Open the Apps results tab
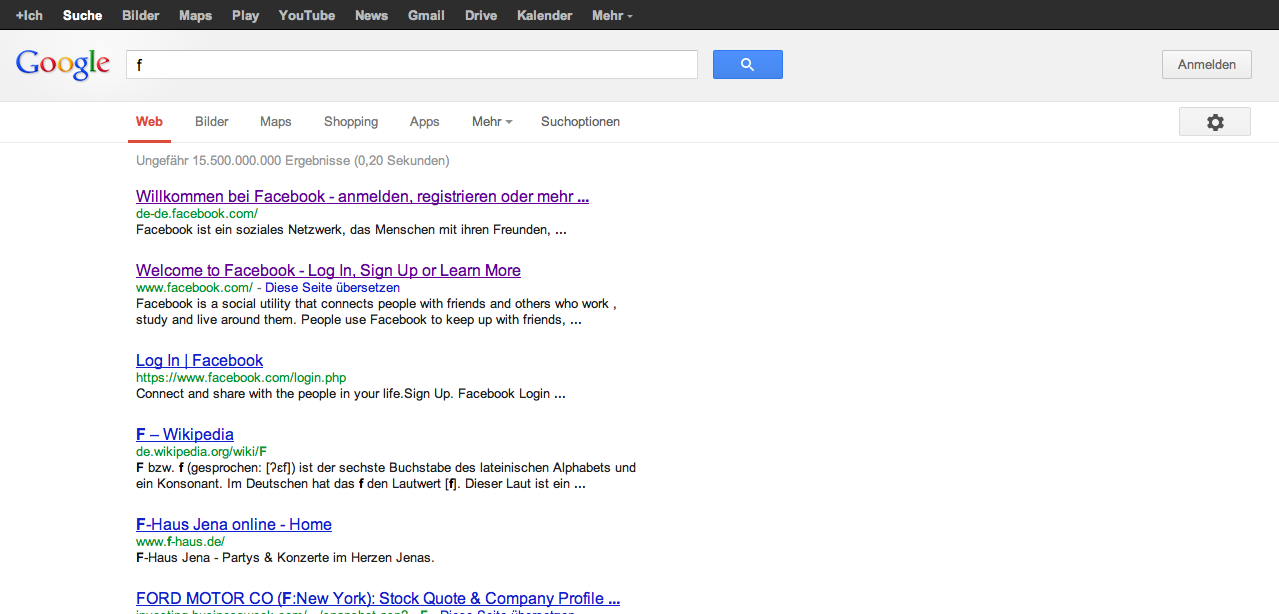 coord(424,122)
